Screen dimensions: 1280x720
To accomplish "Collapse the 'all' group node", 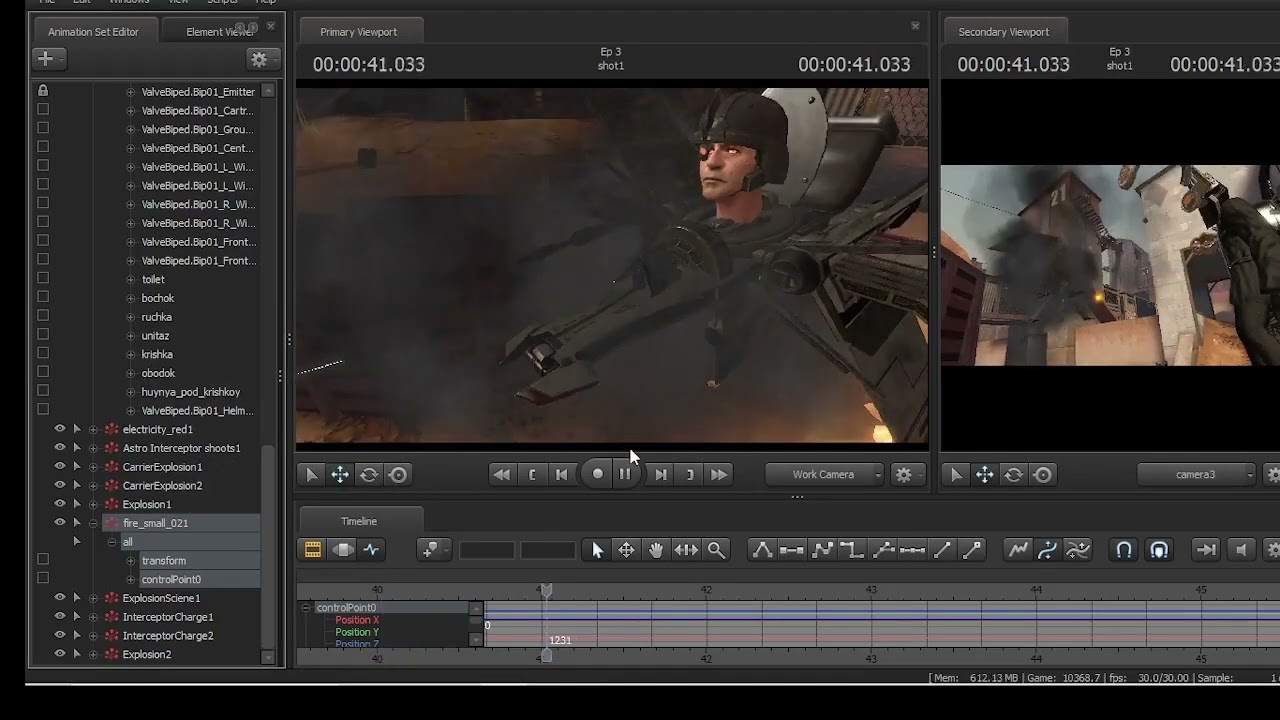I will point(112,542).
